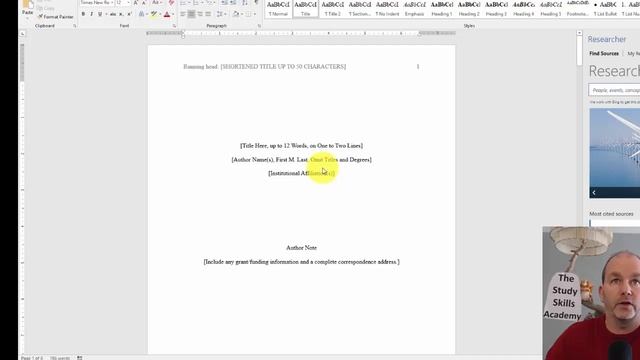Align text right
Viewport: 640px width, 360px height.
click(x=200, y=14)
